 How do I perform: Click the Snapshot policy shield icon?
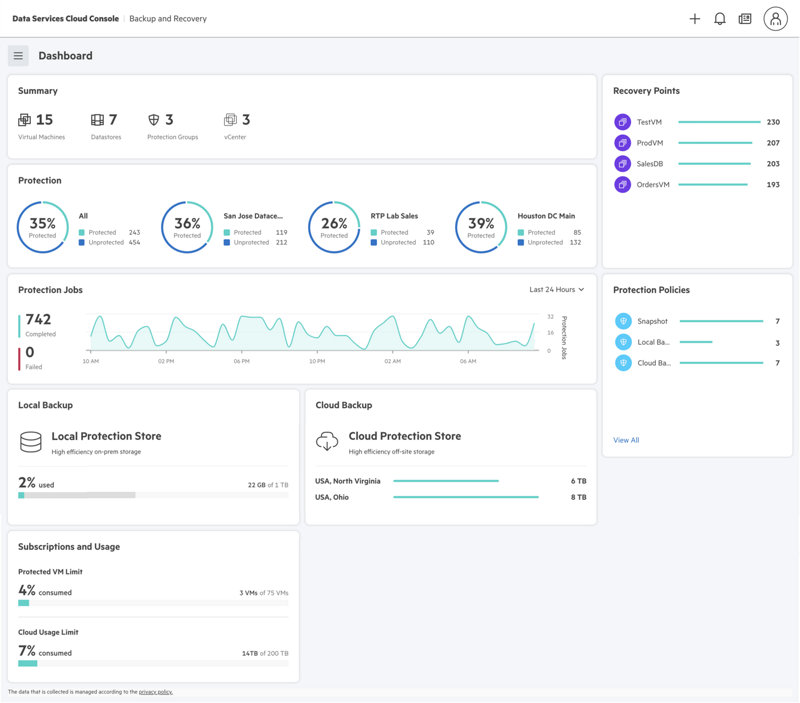click(x=622, y=320)
